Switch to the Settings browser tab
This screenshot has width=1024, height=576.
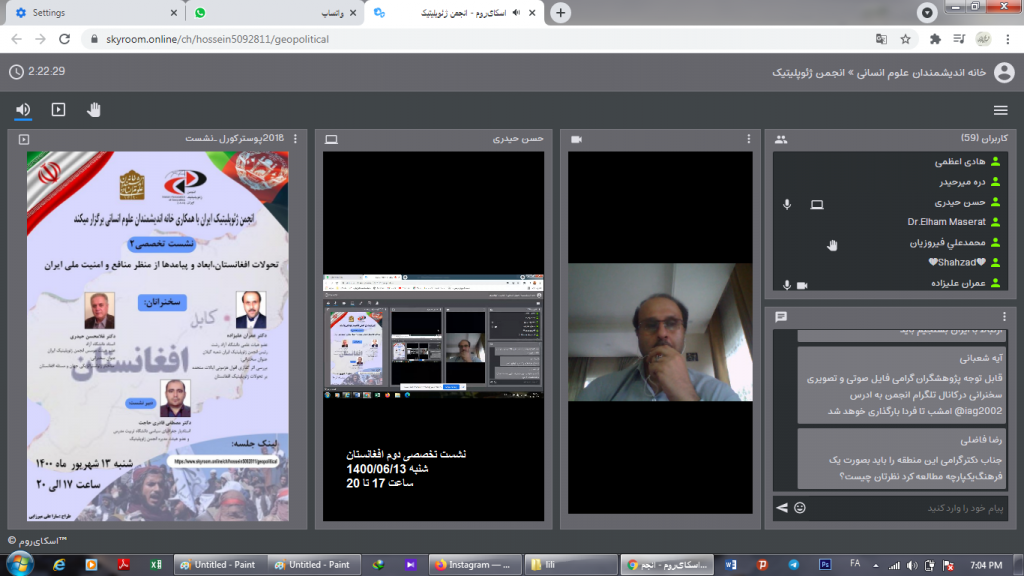point(90,13)
